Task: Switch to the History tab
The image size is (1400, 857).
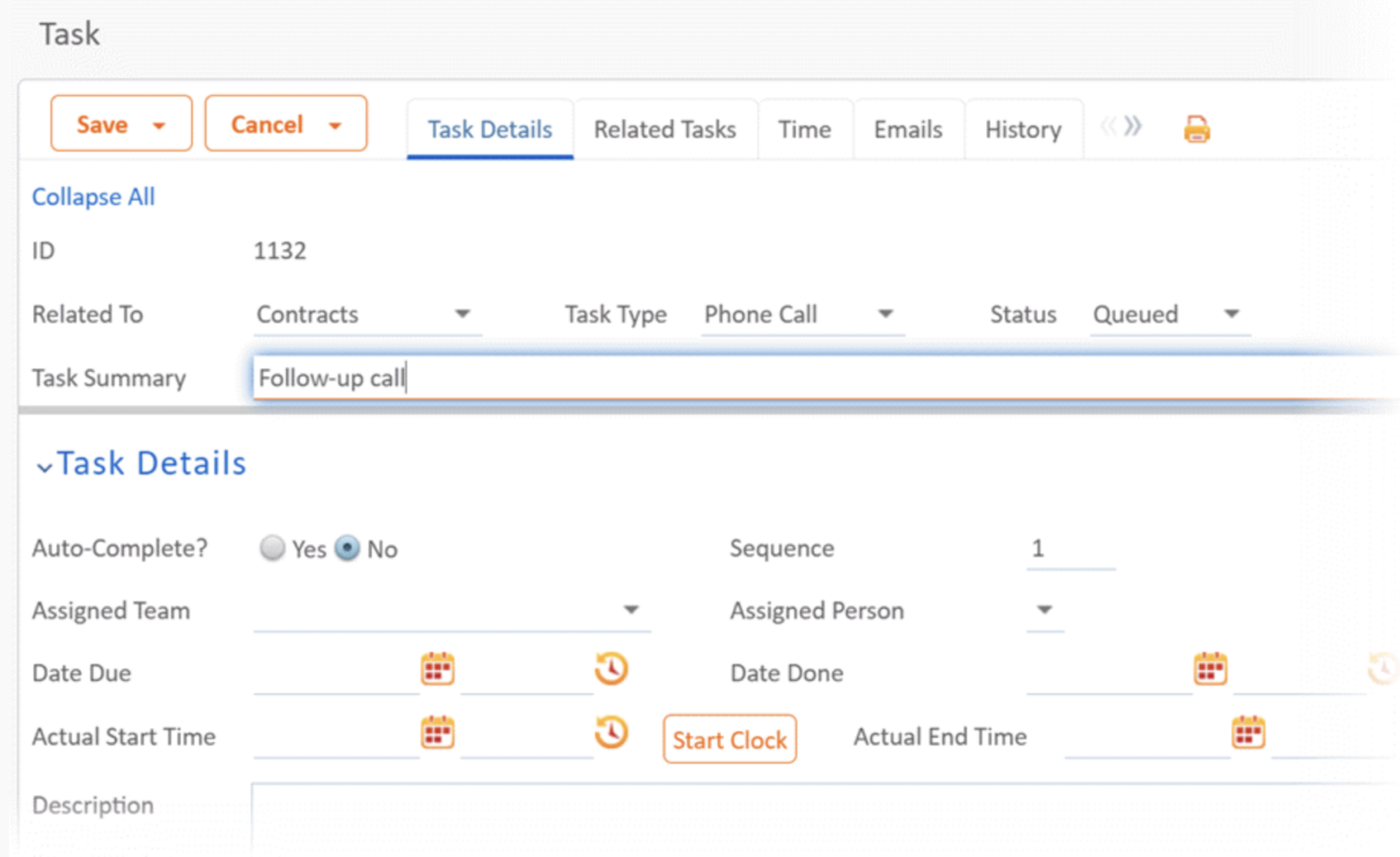Action: [x=1023, y=129]
